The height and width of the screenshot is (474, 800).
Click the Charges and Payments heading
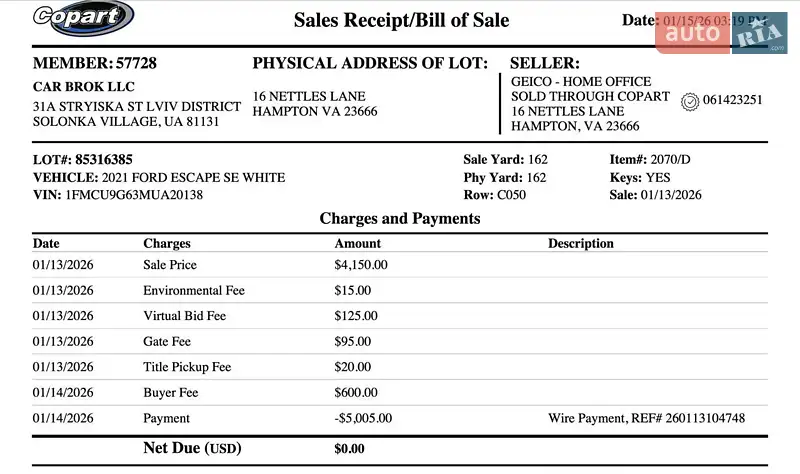399,218
